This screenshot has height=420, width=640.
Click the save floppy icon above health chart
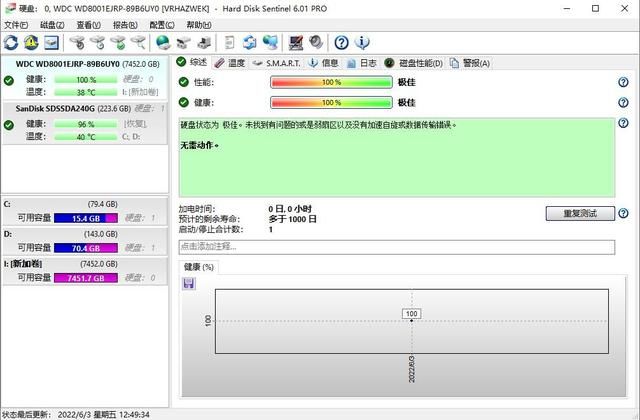click(x=189, y=283)
